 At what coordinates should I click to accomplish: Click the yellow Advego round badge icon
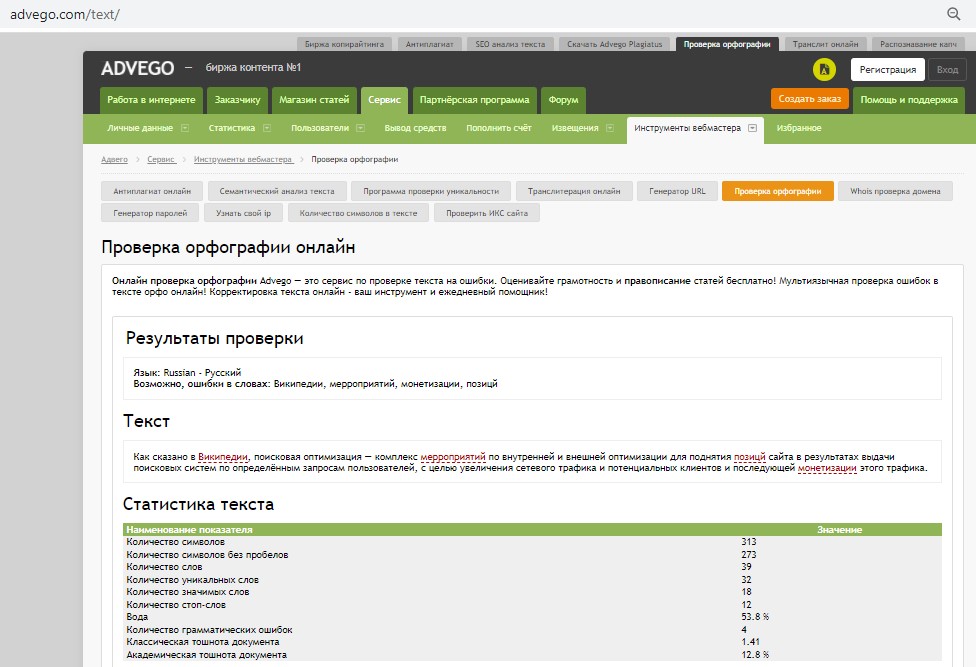coord(824,69)
